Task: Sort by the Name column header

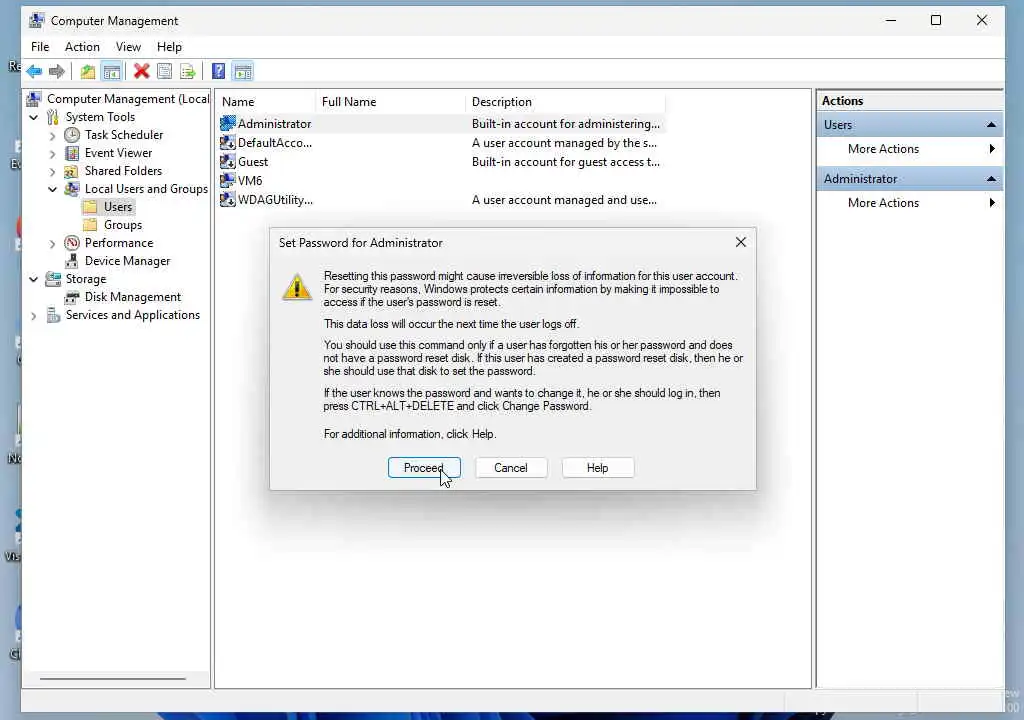Action: pyautogui.click(x=266, y=102)
